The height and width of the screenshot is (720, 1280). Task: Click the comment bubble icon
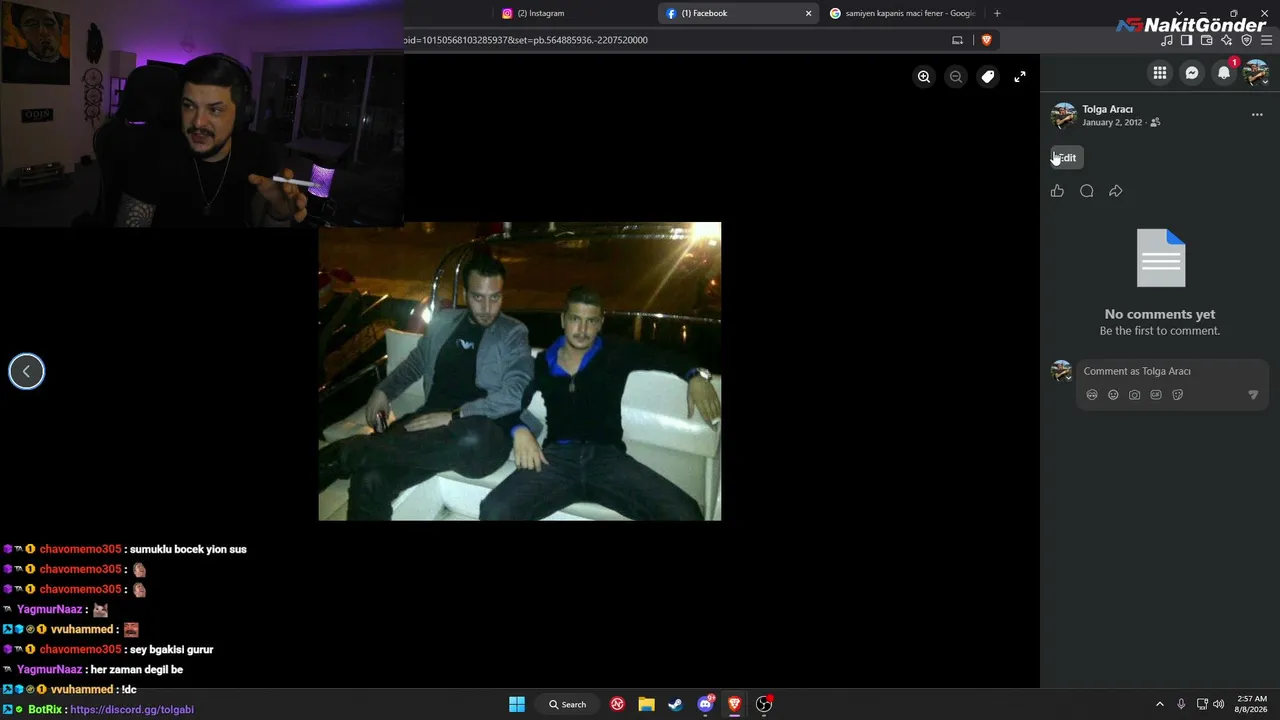click(x=1087, y=191)
